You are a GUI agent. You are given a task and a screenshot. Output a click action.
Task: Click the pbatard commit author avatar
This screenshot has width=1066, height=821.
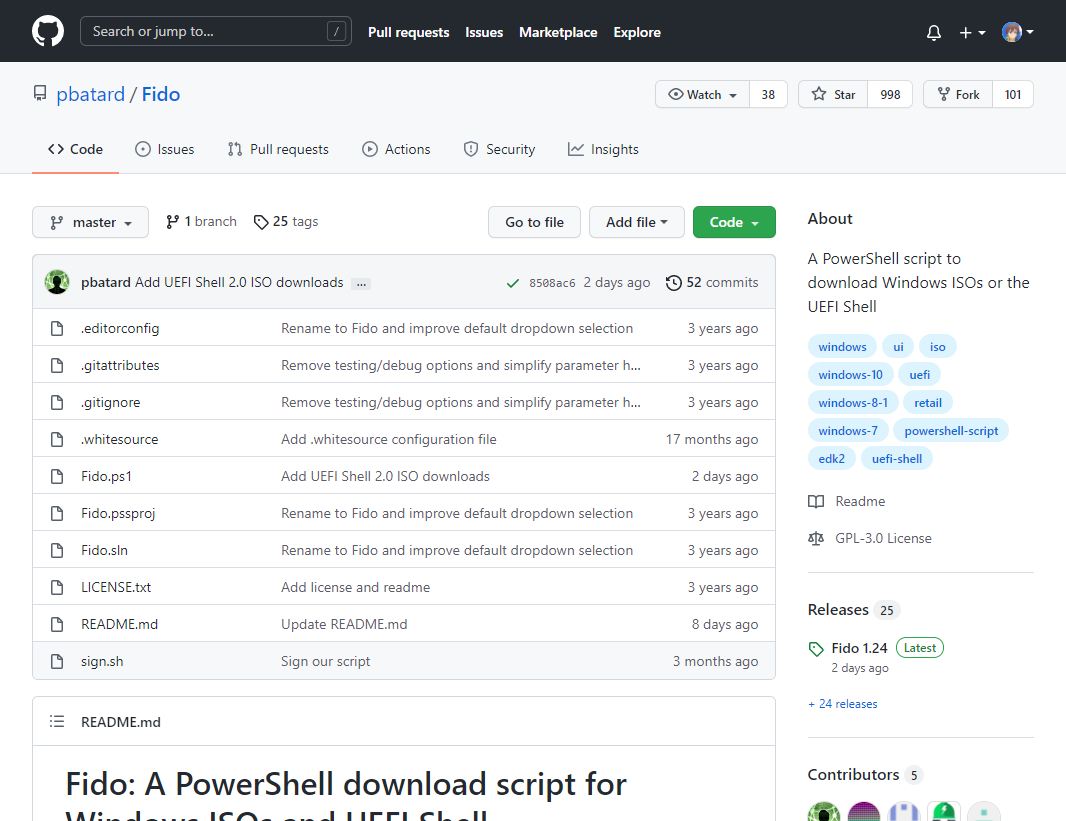(57, 282)
